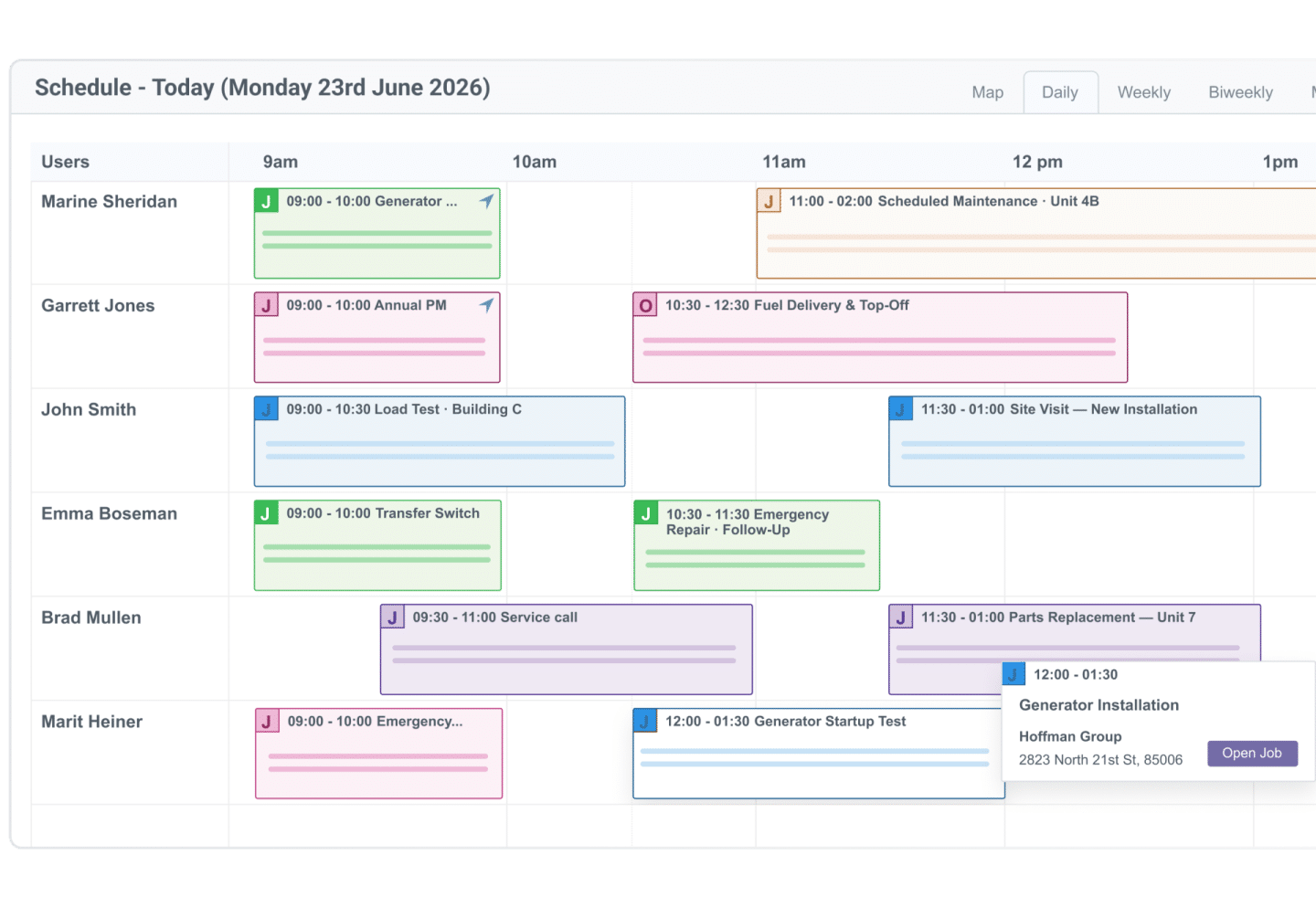Select Marit Heiner's 09:00 Emergency job
This screenshot has height=908, width=1316.
379,754
